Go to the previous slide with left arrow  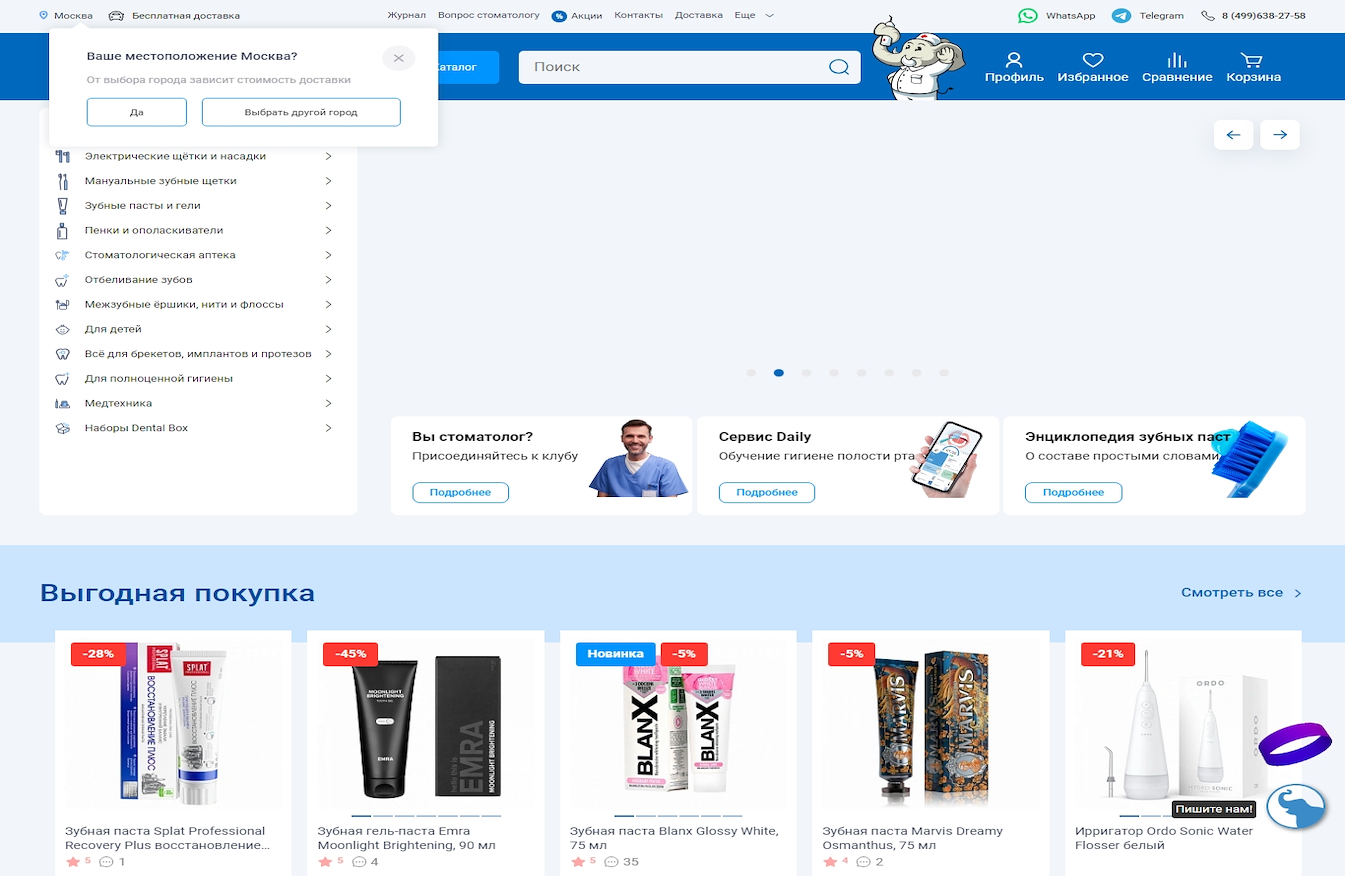click(x=1233, y=135)
